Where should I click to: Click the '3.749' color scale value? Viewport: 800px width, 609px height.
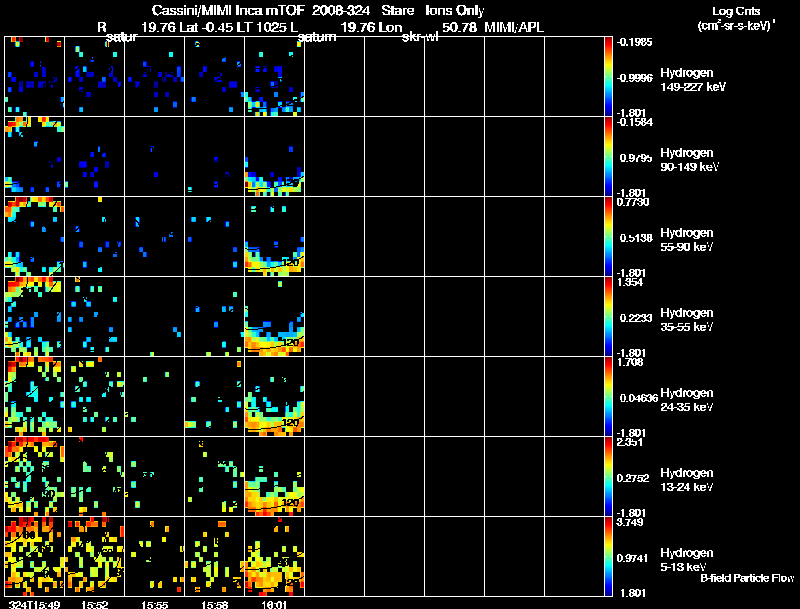click(630, 523)
